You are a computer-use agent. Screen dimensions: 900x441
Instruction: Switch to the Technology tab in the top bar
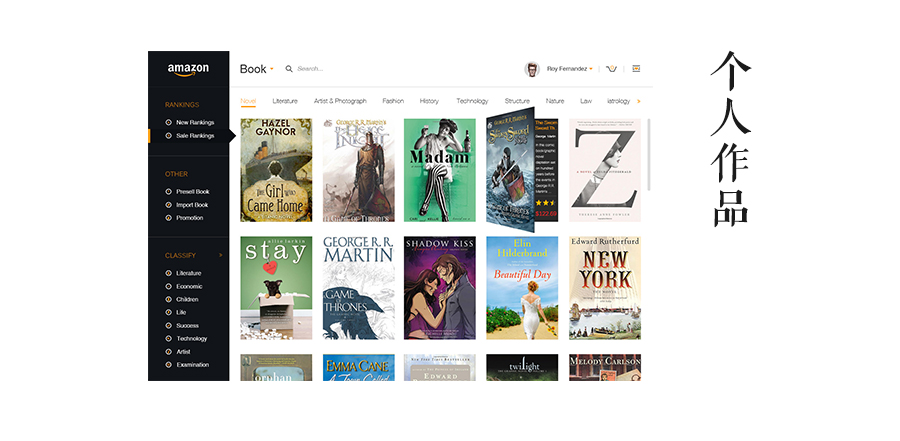(x=472, y=101)
